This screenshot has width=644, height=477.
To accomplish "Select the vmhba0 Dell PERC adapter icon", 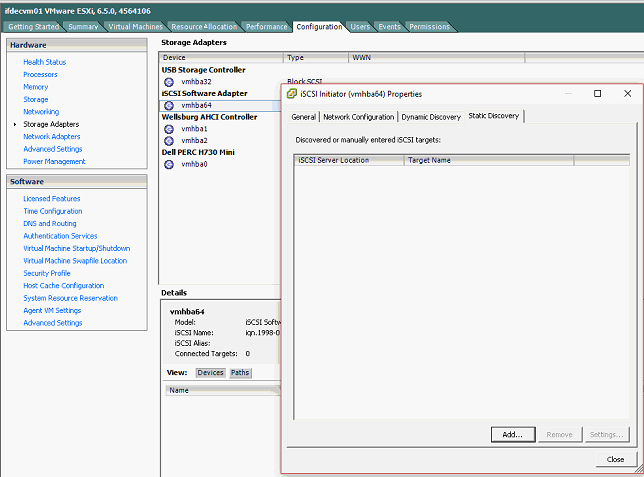I will click(169, 164).
